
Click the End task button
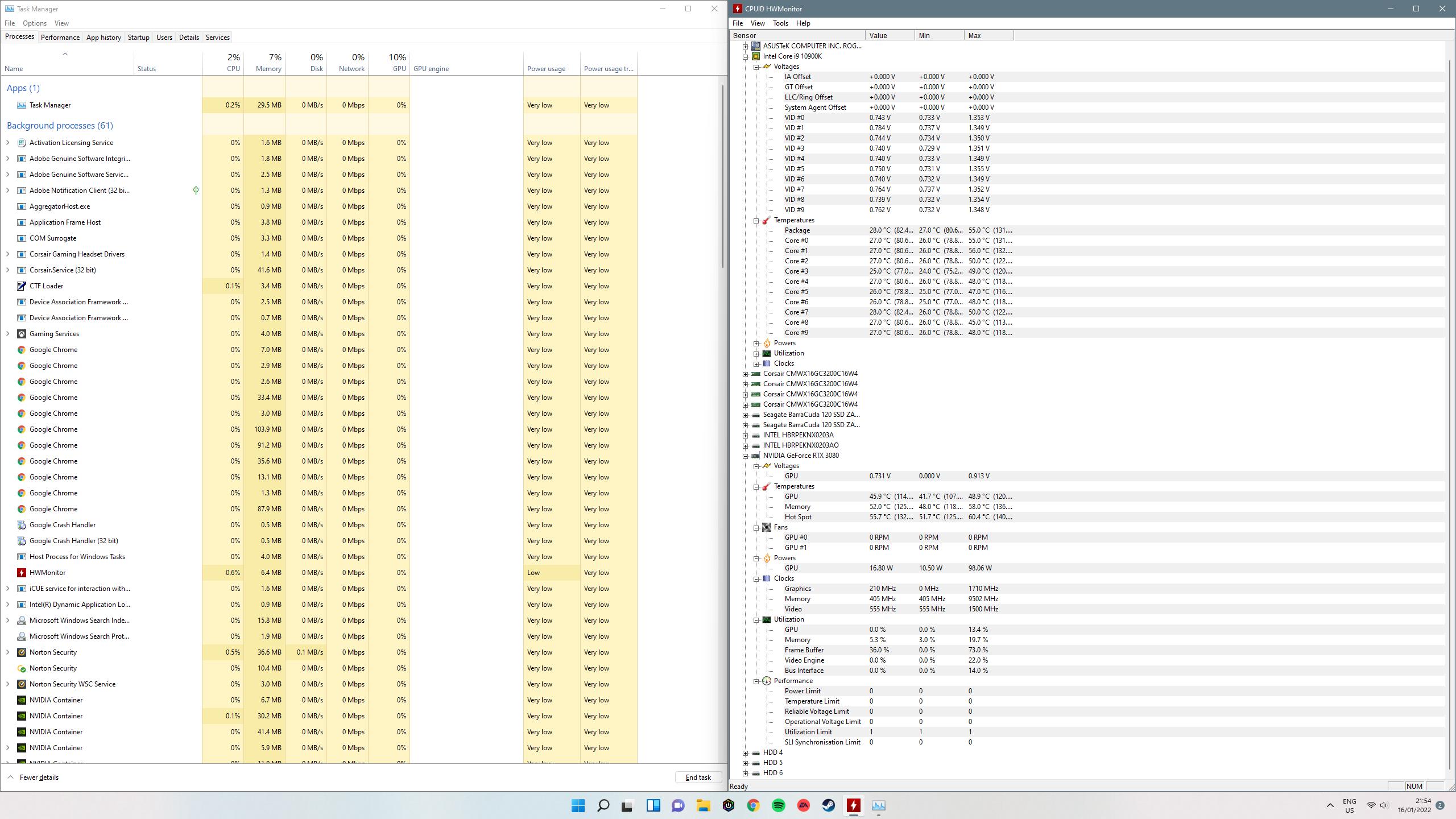click(x=698, y=777)
